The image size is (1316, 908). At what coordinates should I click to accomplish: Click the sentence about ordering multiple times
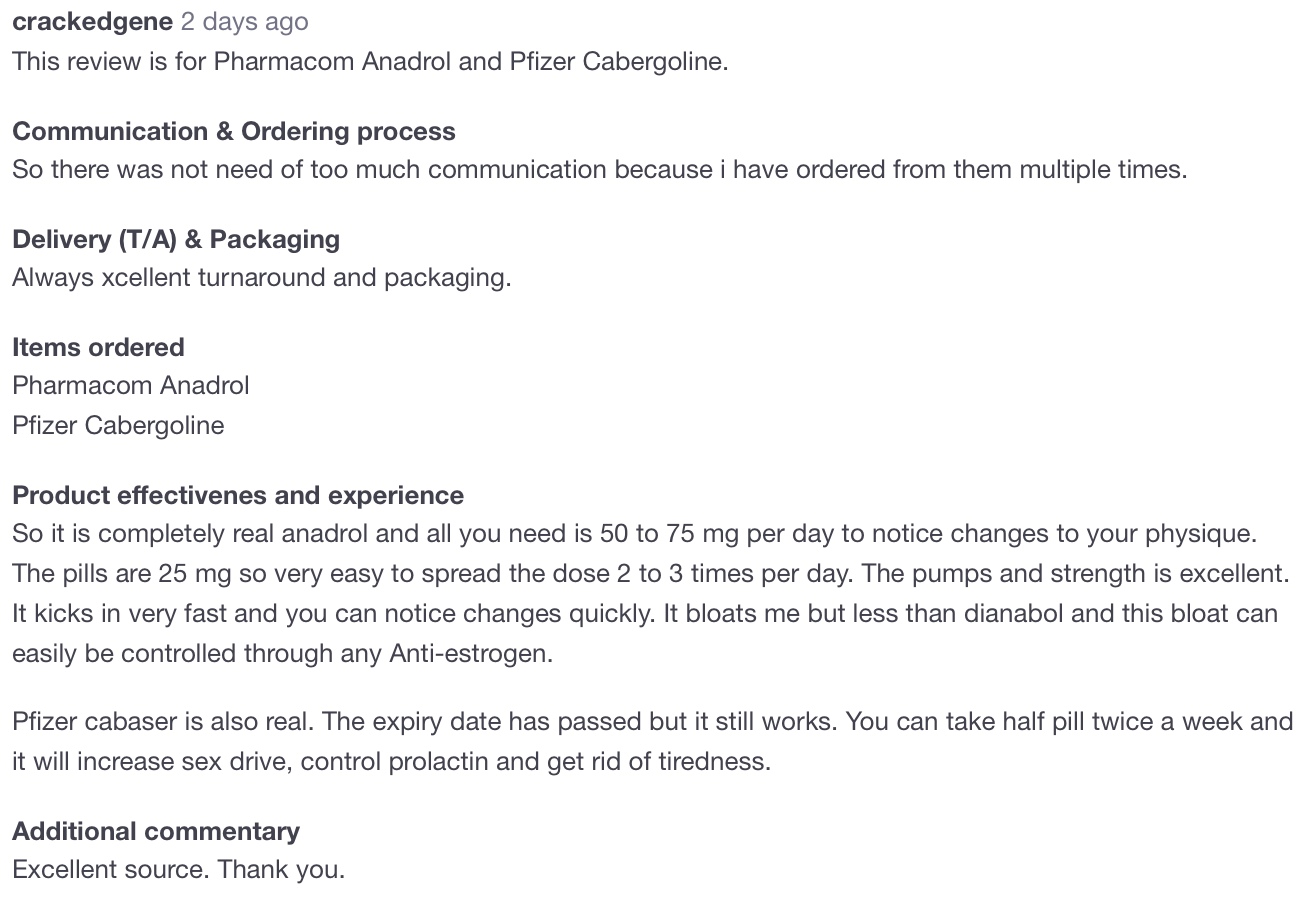[x=599, y=169]
